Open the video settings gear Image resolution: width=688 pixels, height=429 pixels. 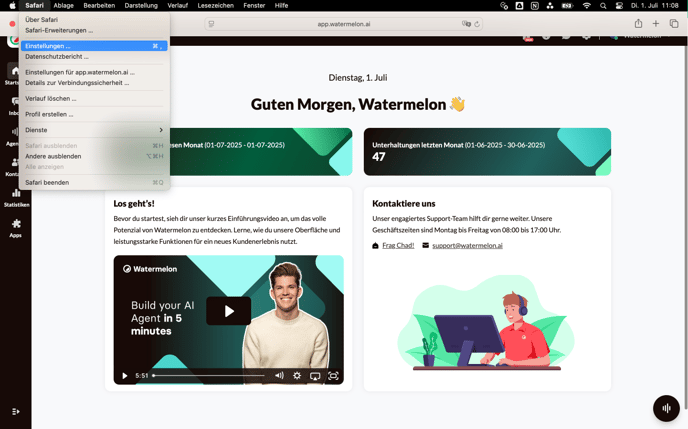(x=297, y=375)
